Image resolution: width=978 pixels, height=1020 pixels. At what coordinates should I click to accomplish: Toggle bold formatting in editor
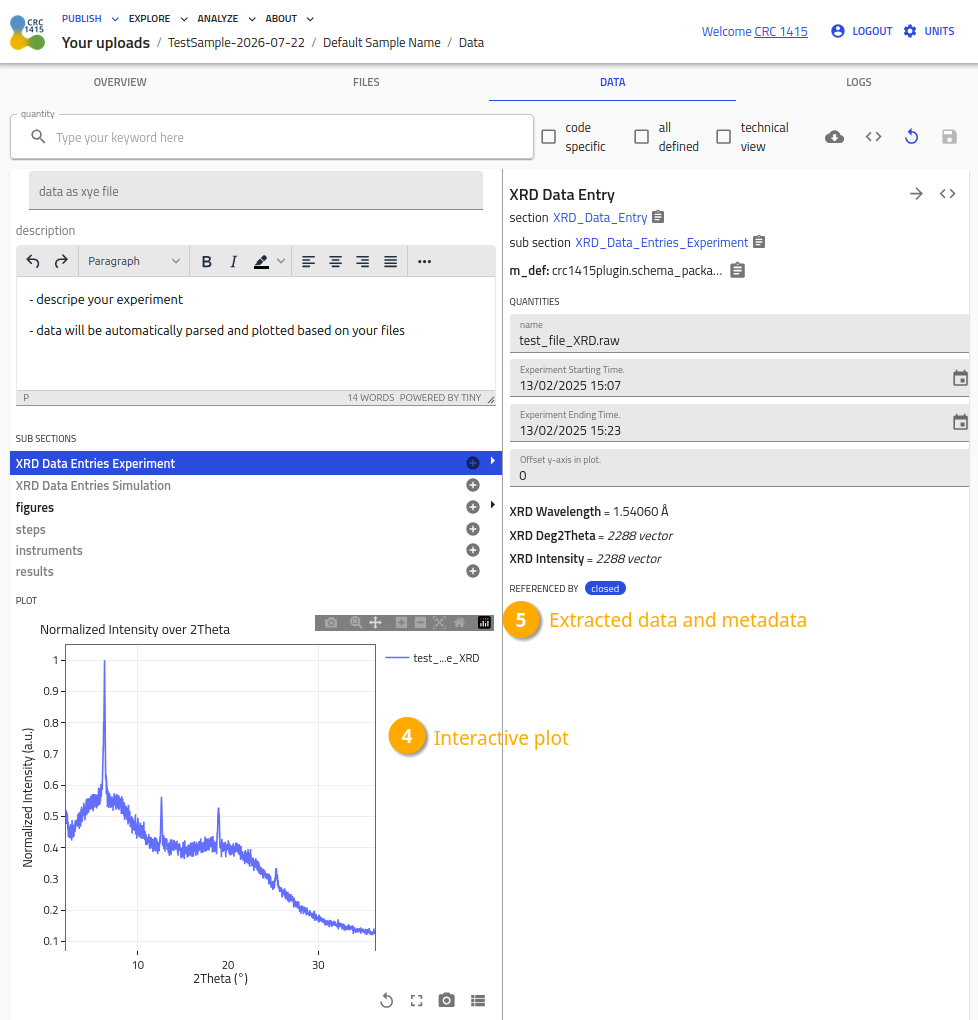click(x=206, y=262)
